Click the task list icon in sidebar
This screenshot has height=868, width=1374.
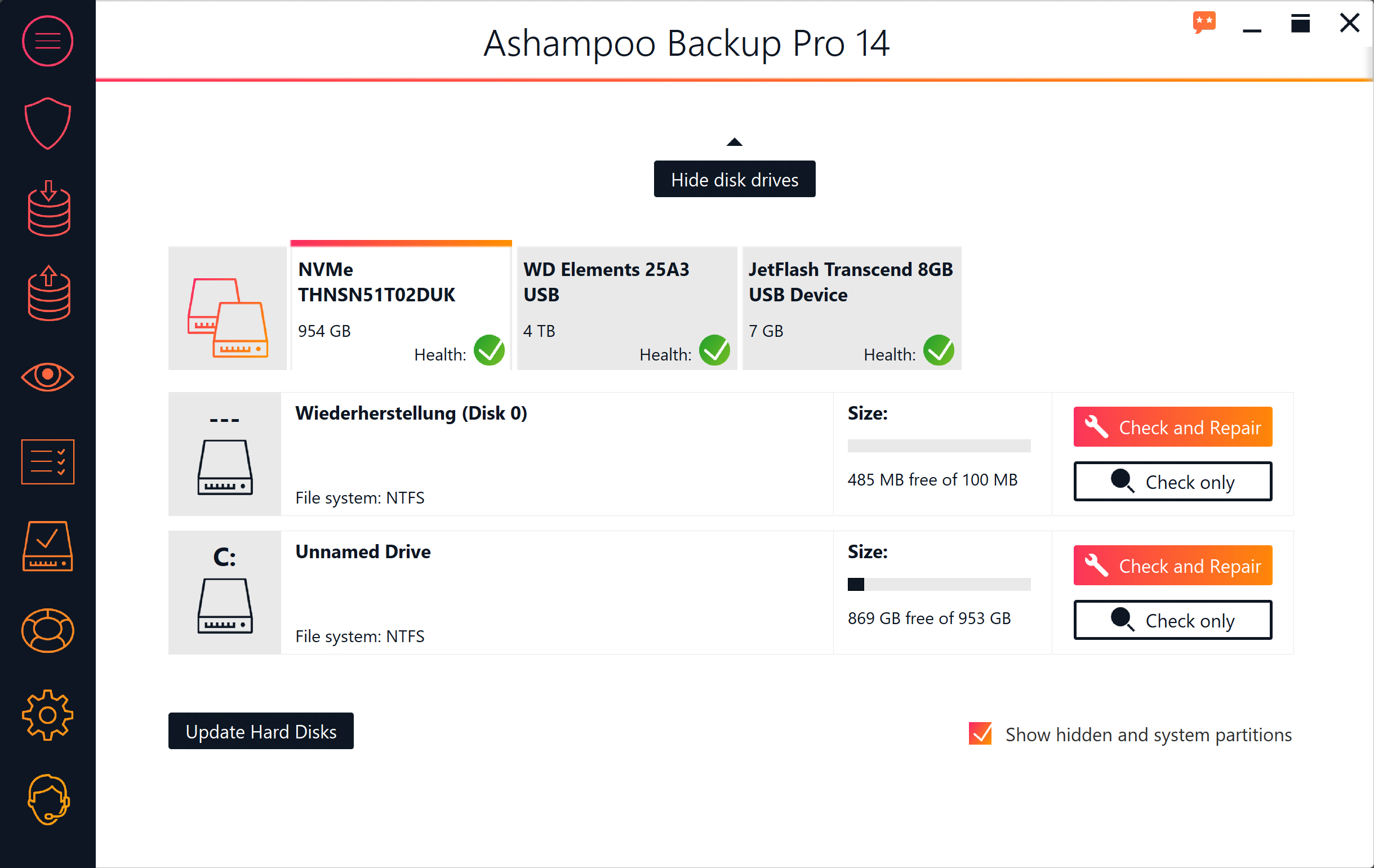(x=47, y=462)
